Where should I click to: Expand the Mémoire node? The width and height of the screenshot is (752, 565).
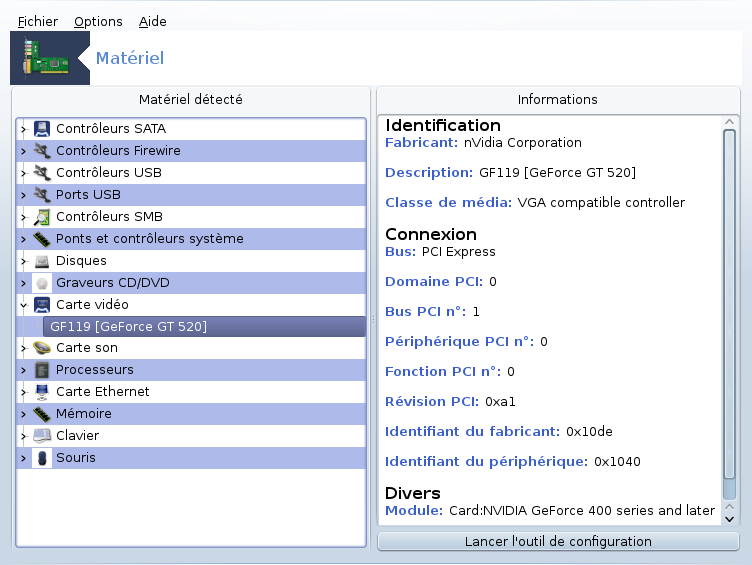(x=24, y=414)
